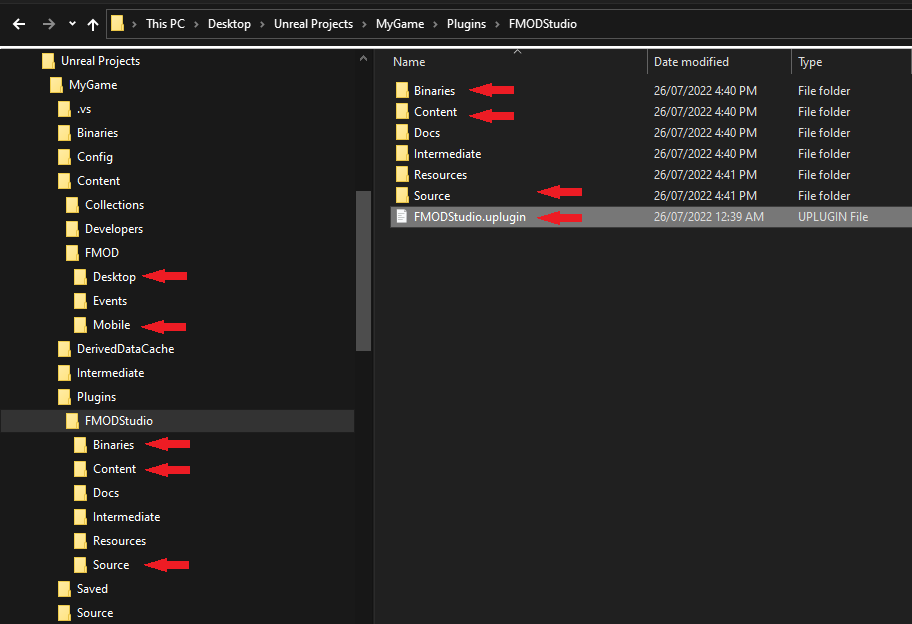Click Resources folder name in file list
This screenshot has width=912, height=624.
tap(440, 174)
